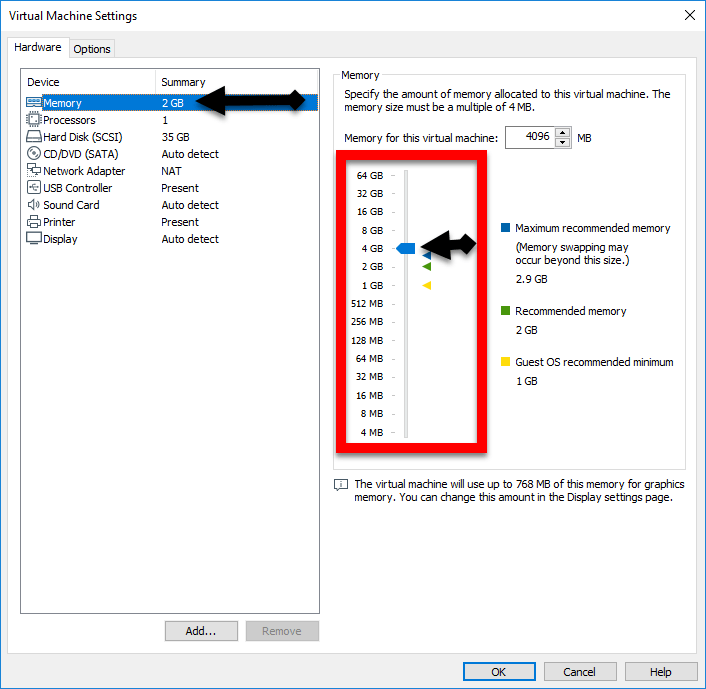Screen dimensions: 706x689
Task: Click the memory size input field
Action: (x=529, y=137)
